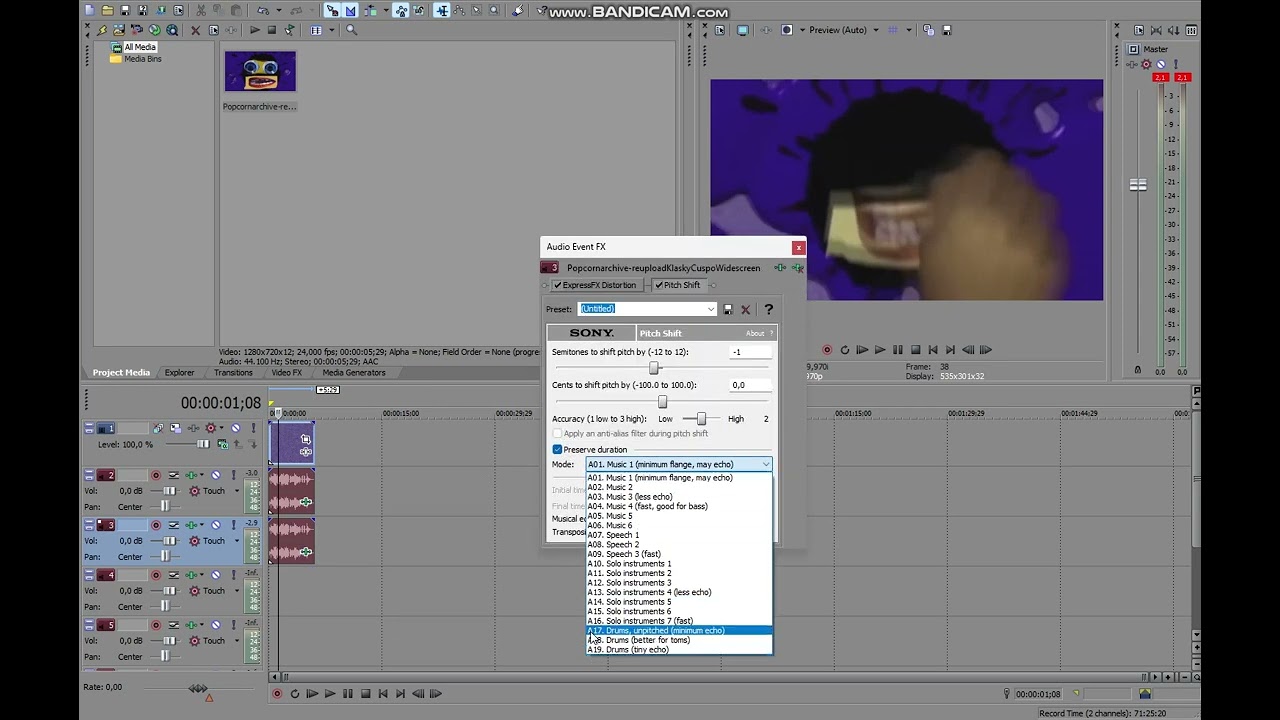Open a project with the folder icon
Screen dimensions: 1280x720
pyautogui.click(x=107, y=10)
